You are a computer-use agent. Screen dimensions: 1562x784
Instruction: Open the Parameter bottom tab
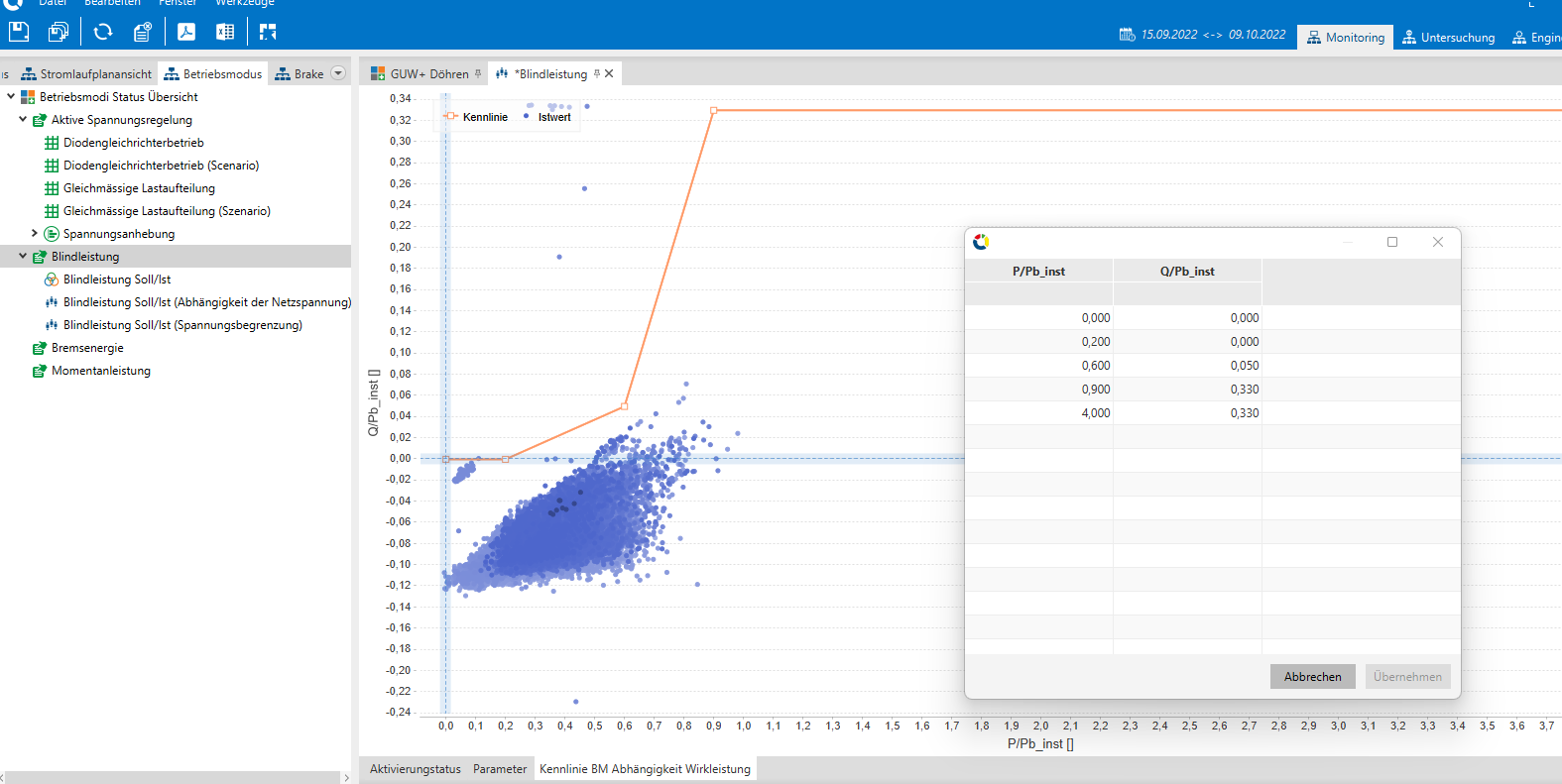[500, 769]
